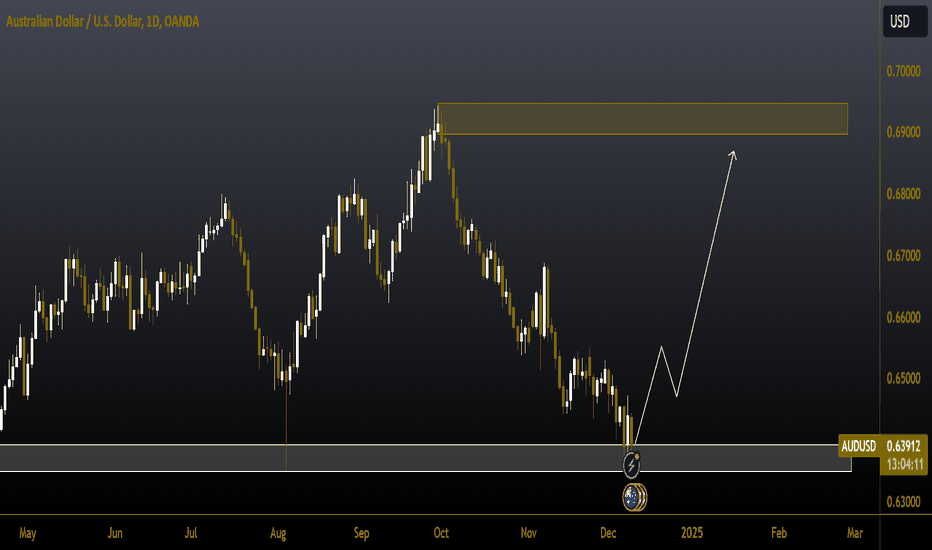Click the Feb label on time axis
Image resolution: width=932 pixels, height=550 pixels.
pos(779,533)
